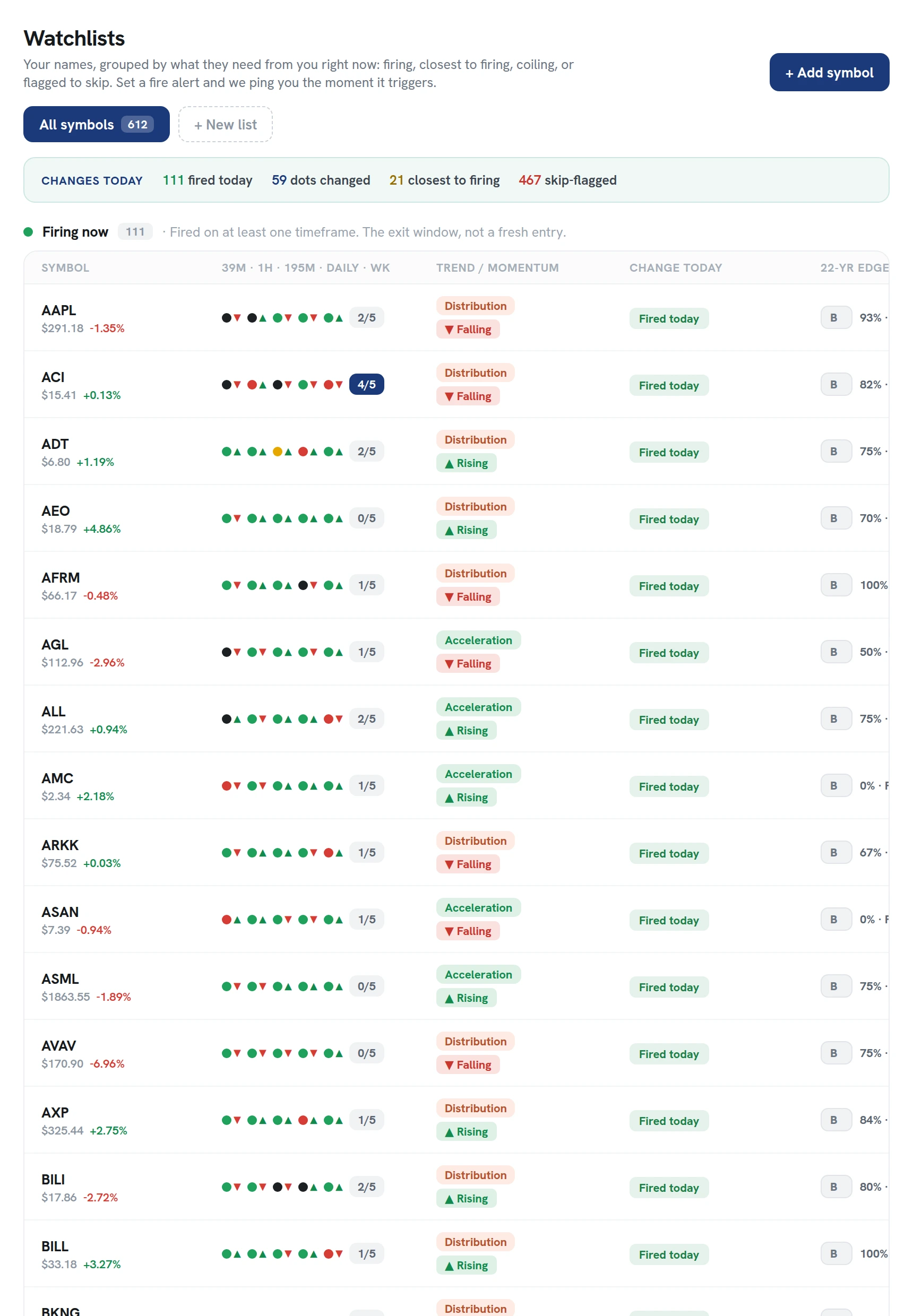Open the AGL symbol name
Screen dimensions: 913x1316
(x=55, y=645)
